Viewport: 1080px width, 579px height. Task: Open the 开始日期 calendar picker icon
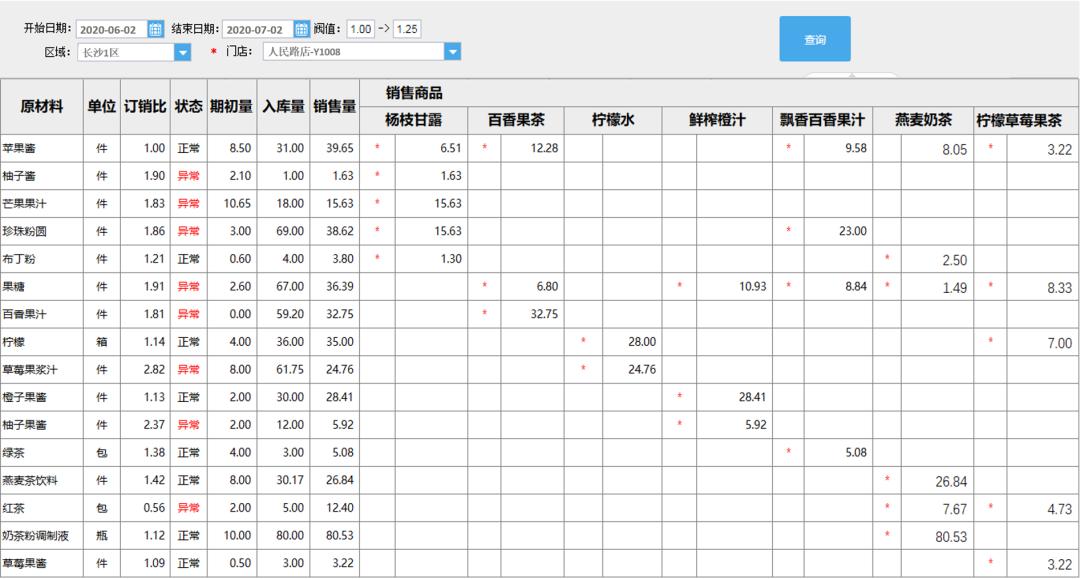pos(155,29)
